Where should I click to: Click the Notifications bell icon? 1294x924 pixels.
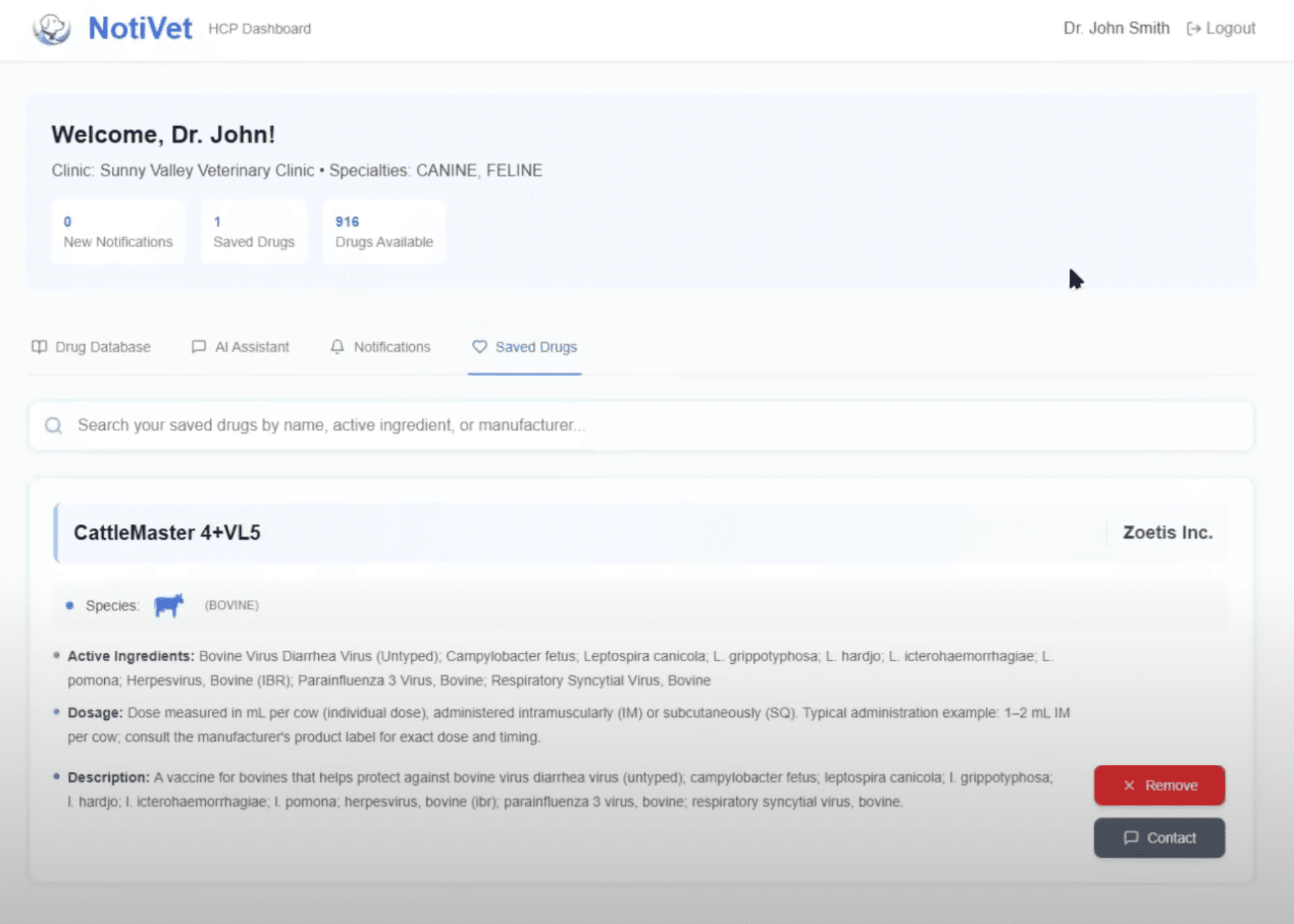click(337, 347)
